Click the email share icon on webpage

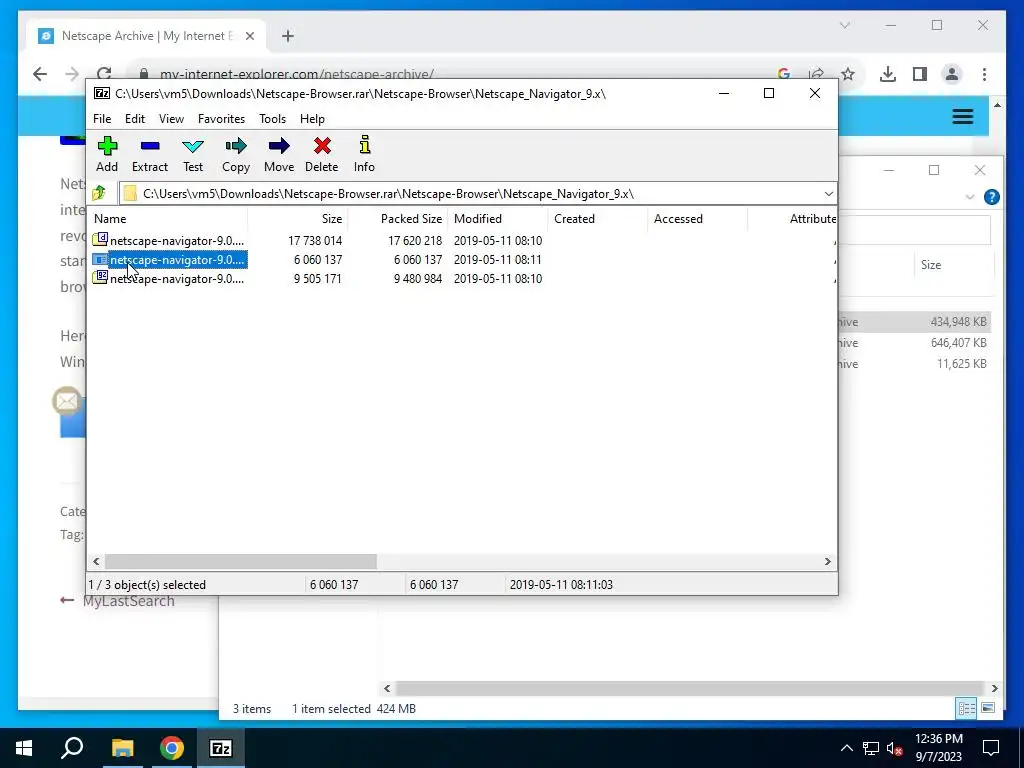(x=67, y=401)
